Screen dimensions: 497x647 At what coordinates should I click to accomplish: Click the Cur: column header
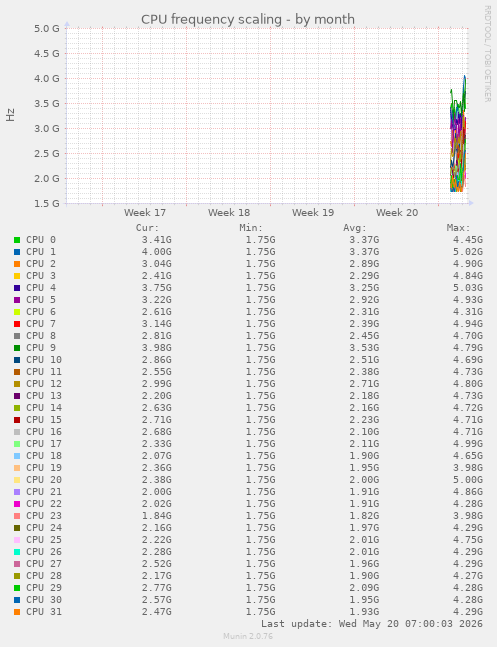pos(147,228)
